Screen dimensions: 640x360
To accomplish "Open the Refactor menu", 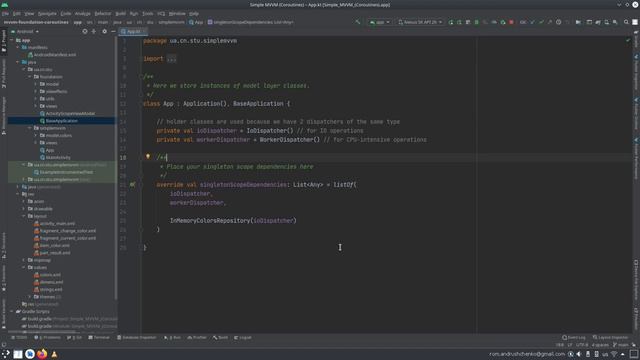I will tap(102, 13).
